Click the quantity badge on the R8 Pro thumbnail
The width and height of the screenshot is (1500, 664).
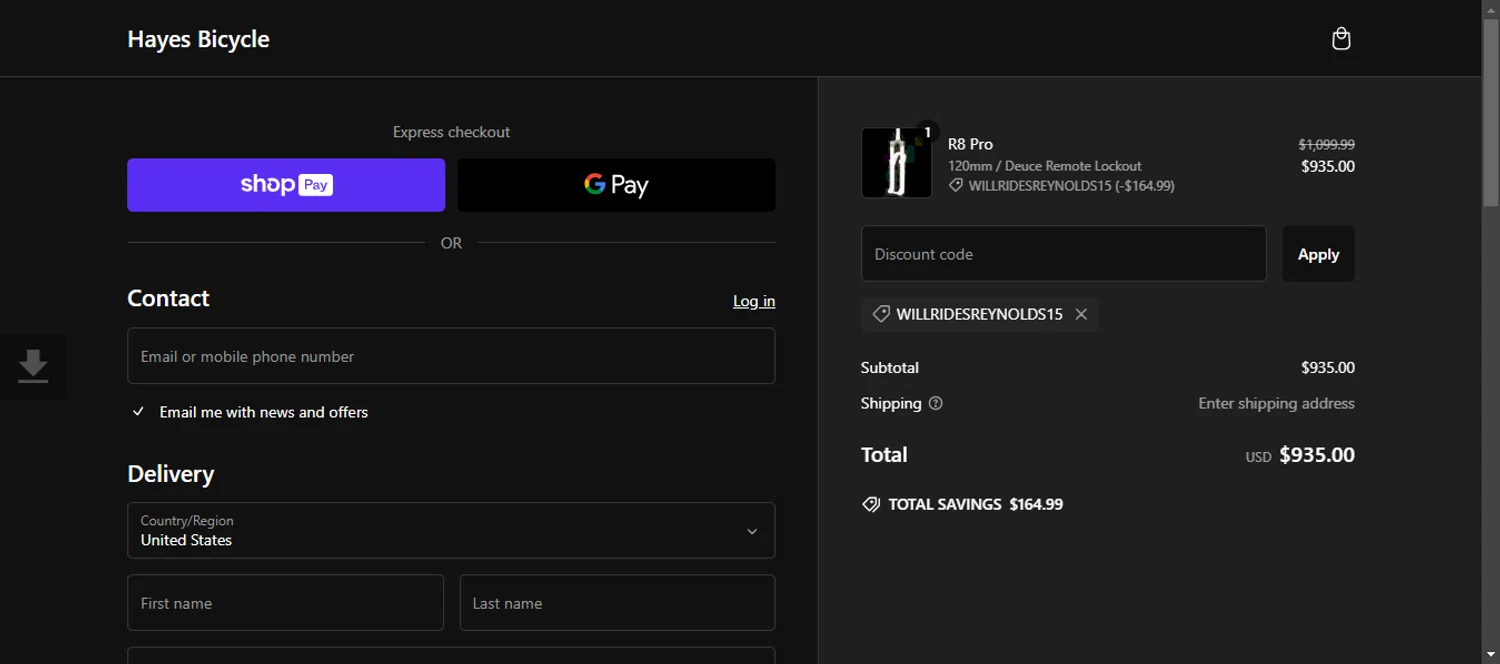point(927,132)
